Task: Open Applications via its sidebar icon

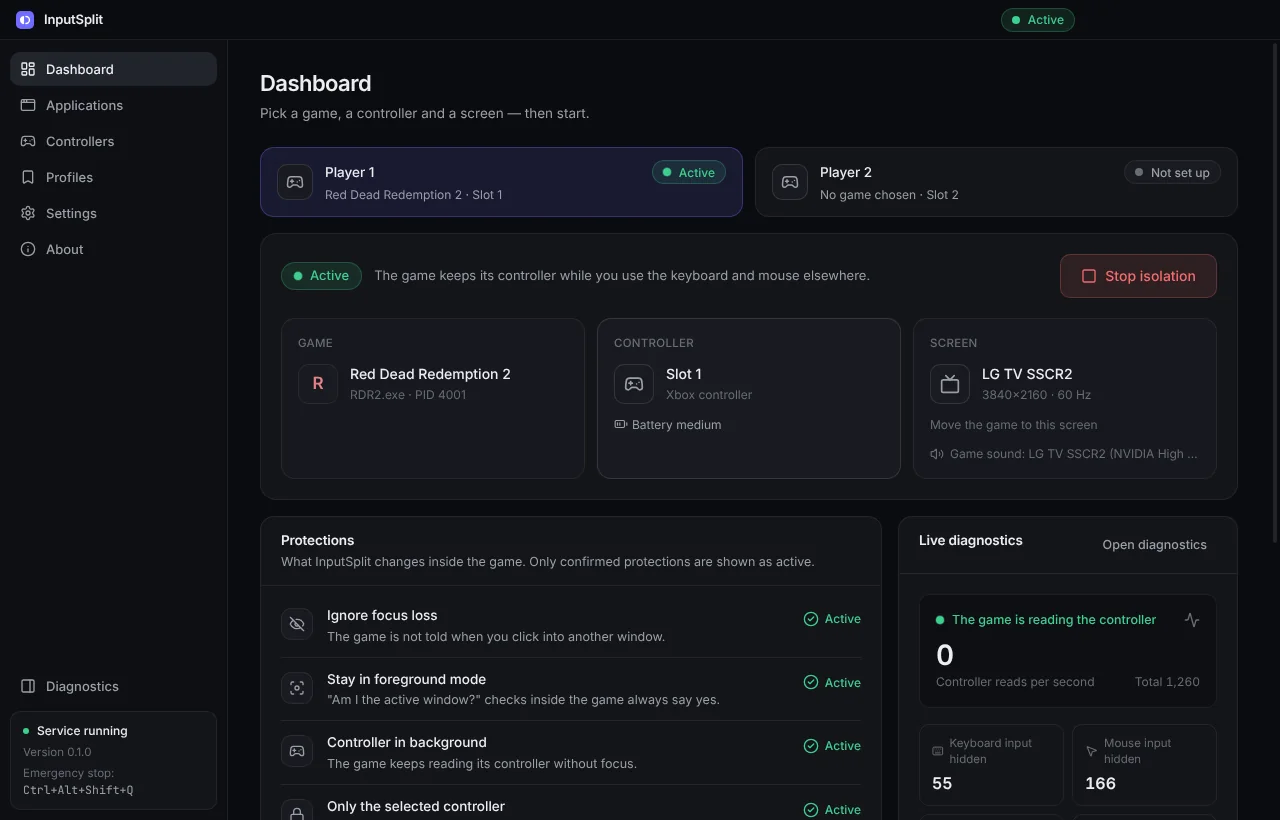Action: (x=28, y=105)
